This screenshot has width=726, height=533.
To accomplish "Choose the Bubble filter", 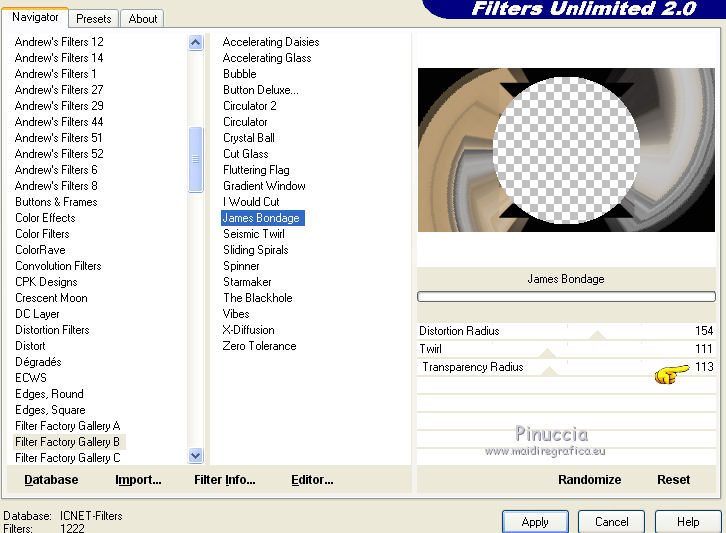I will click(239, 74).
